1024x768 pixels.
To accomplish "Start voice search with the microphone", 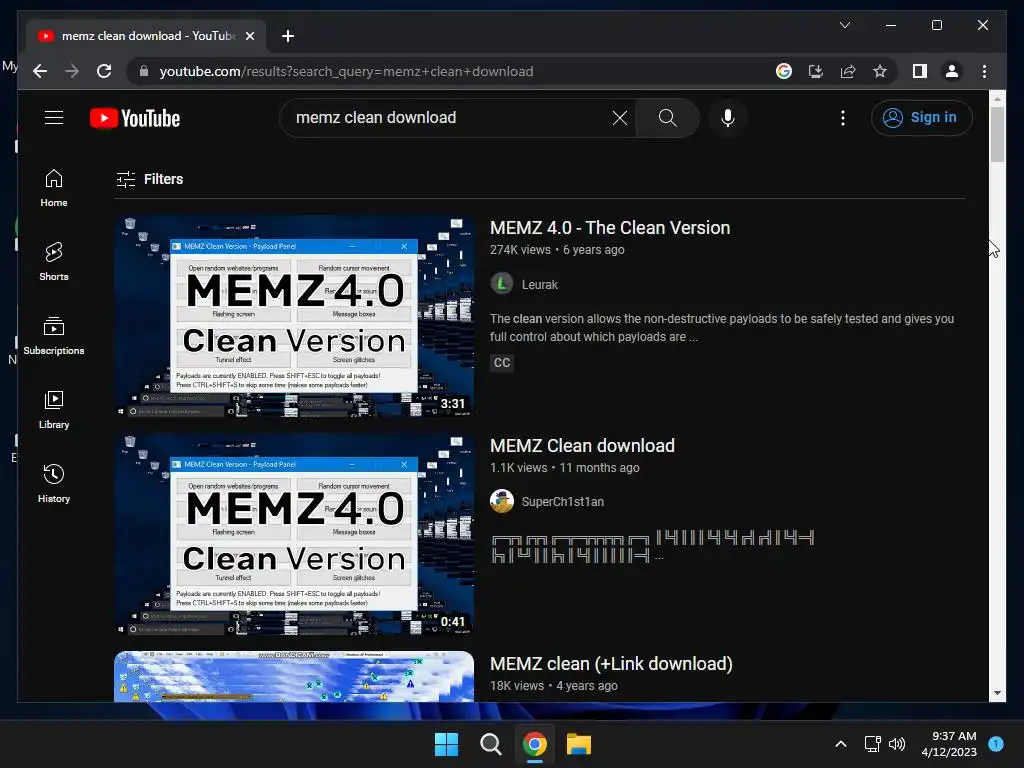I will 728,118.
